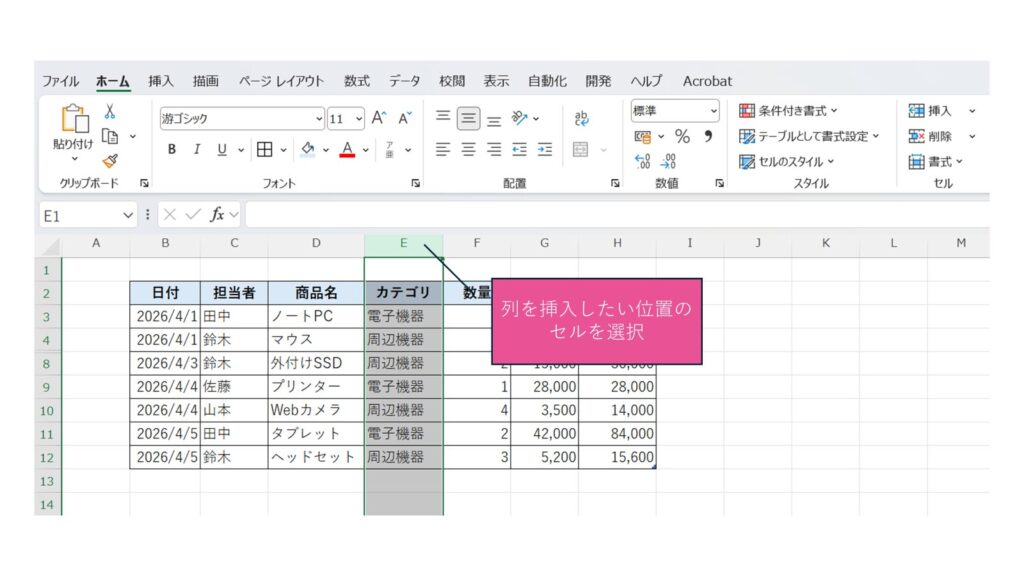Click the insert function fx icon
The width and height of the screenshot is (1024, 576).
(217, 215)
